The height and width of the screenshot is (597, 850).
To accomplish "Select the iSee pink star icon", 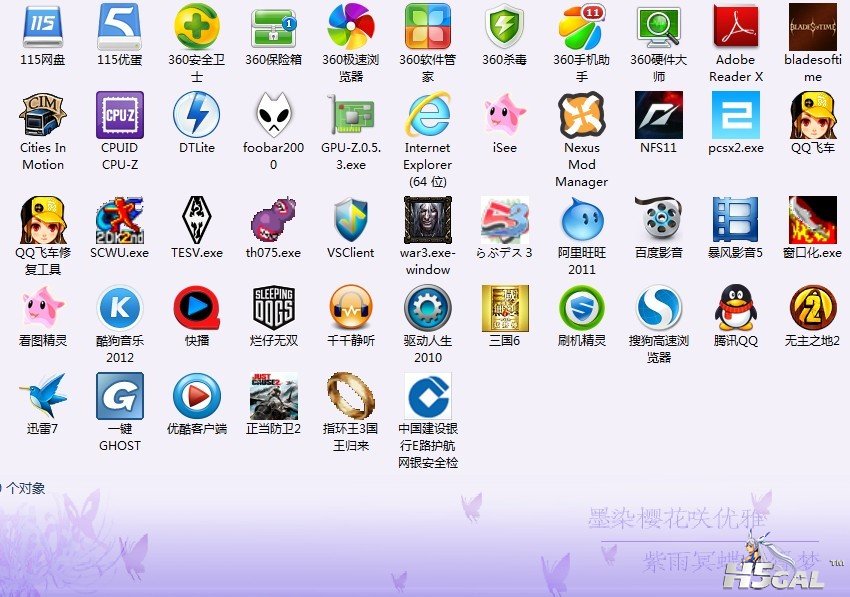I will point(505,114).
